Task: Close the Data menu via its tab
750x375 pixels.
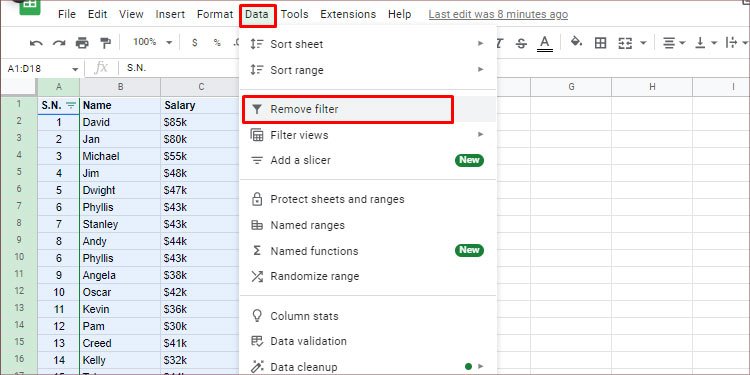Action: [x=257, y=14]
